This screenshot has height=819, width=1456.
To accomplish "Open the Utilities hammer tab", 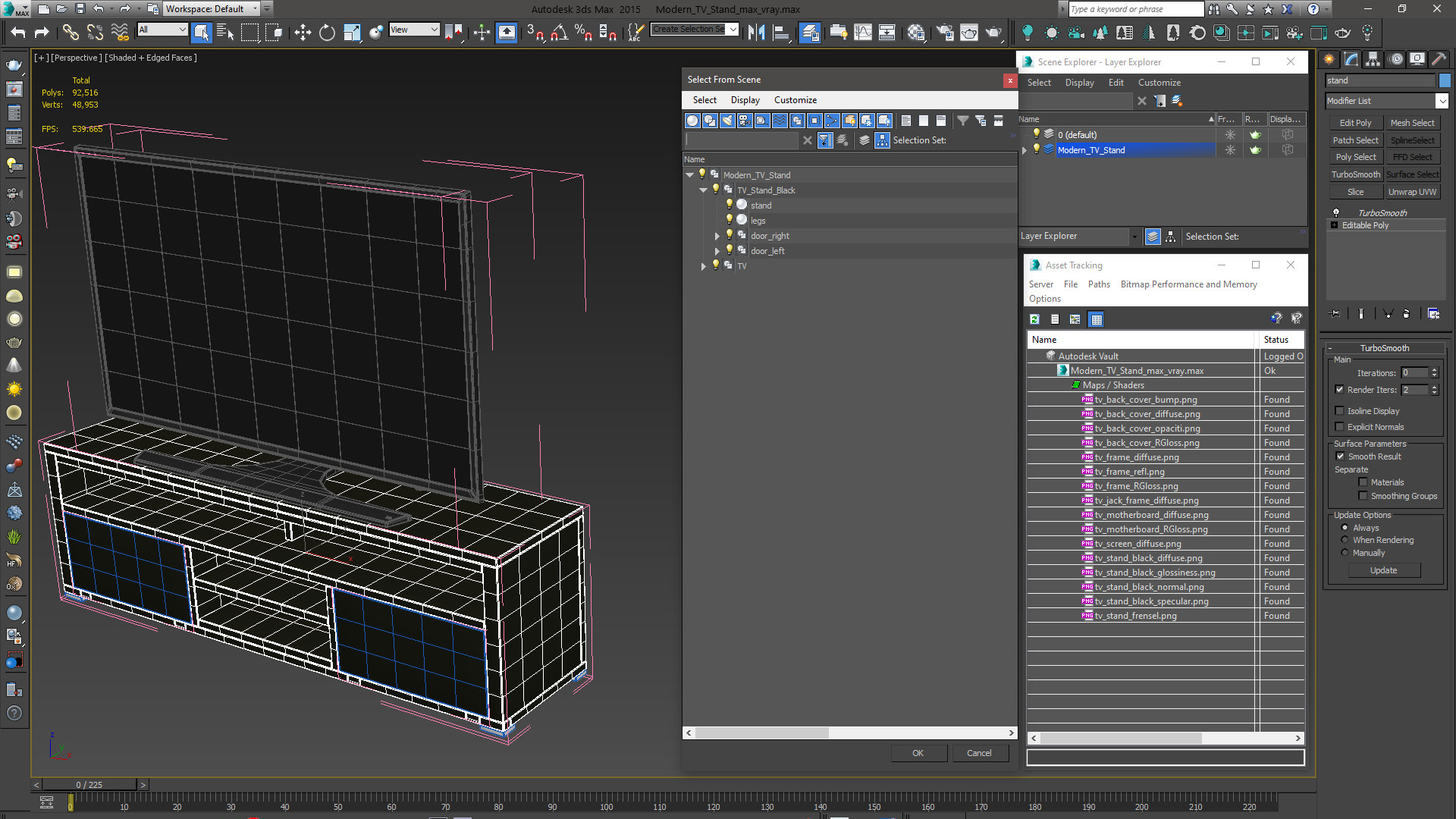I will pyautogui.click(x=1439, y=59).
